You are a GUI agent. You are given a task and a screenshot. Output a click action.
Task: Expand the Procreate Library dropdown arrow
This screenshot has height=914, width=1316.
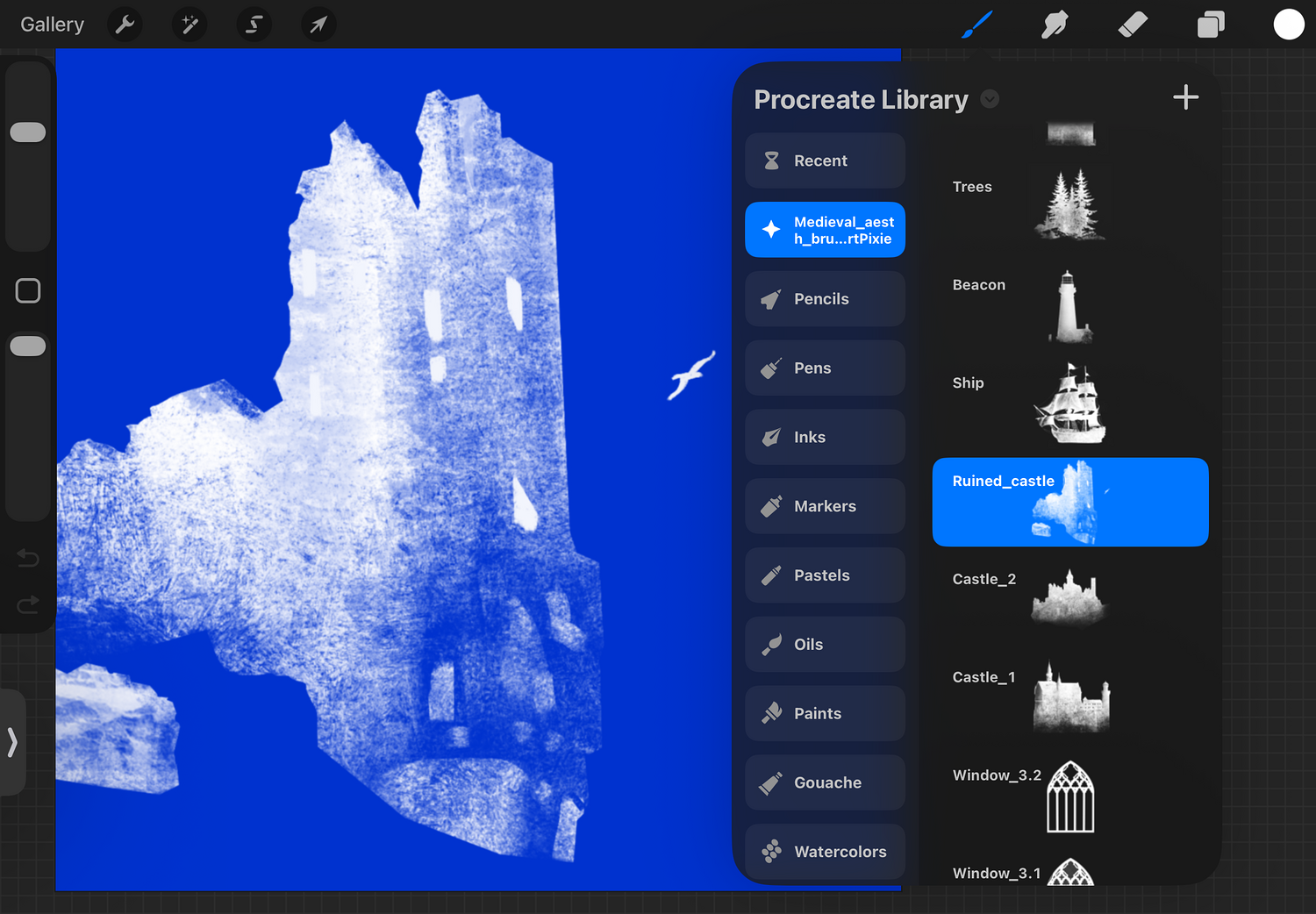click(x=990, y=99)
